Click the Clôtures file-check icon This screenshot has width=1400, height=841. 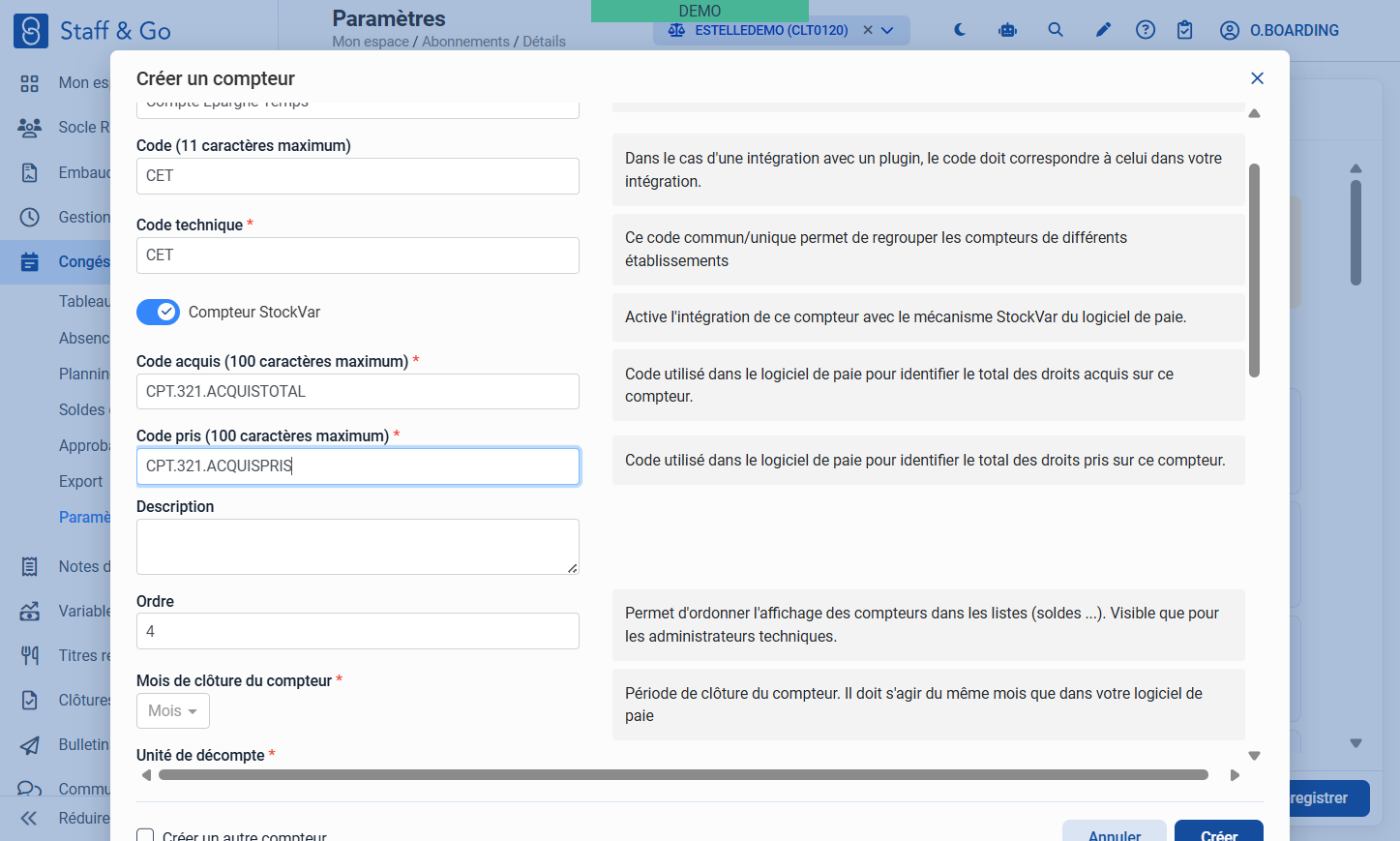point(30,700)
